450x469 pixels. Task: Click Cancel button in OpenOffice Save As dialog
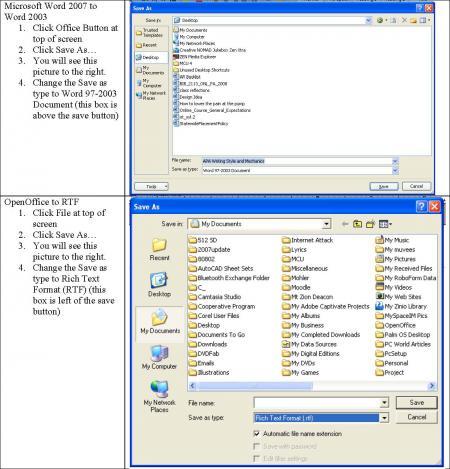417,417
